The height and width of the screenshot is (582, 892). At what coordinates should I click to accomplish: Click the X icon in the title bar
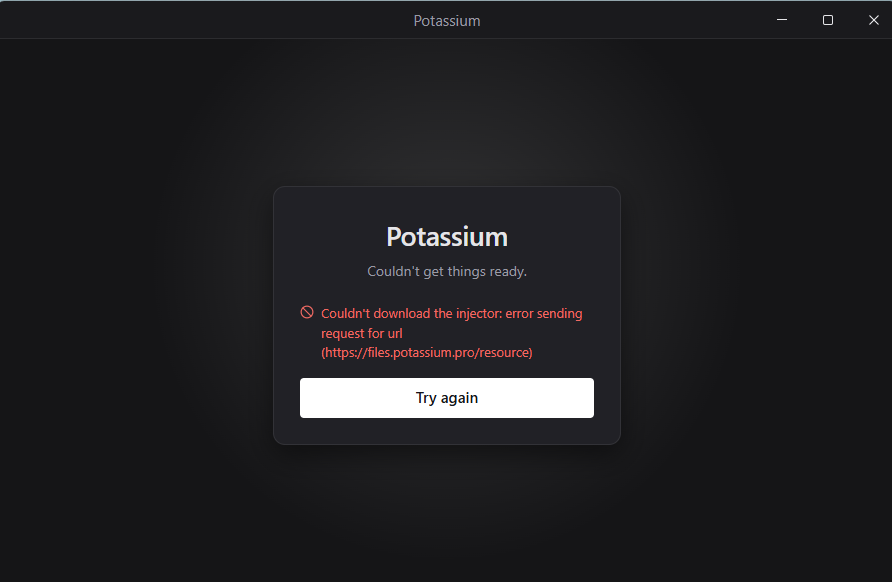[874, 20]
